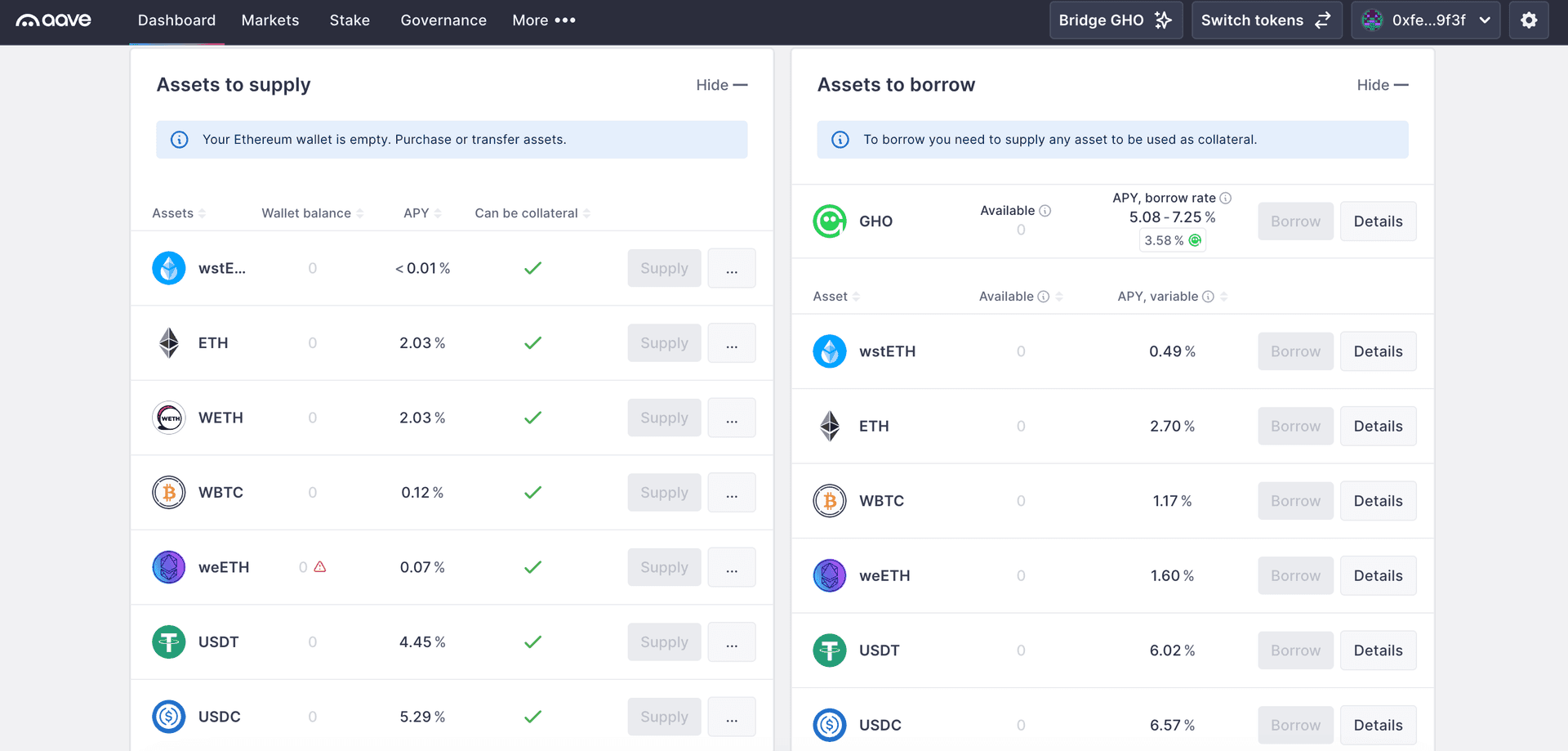Image resolution: width=1568 pixels, height=751 pixels.
Task: Click the GHO token icon
Action: click(x=830, y=221)
